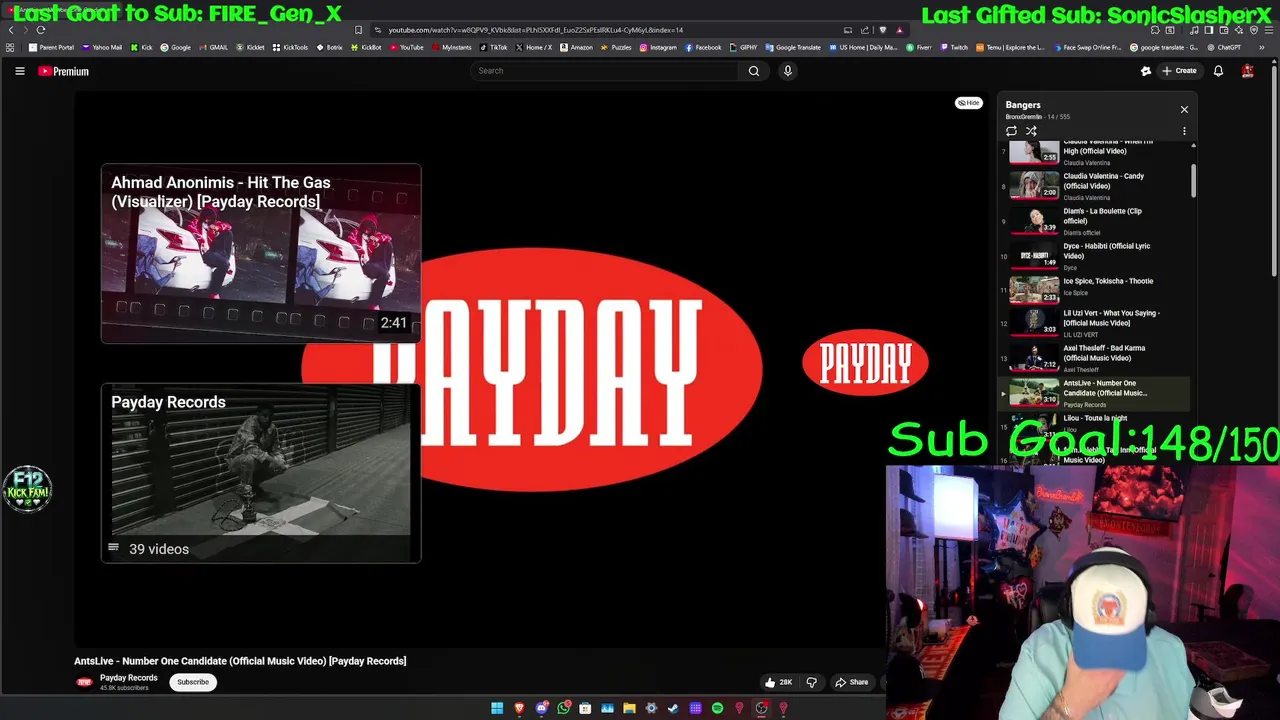Select Axel Thesleff - Bad Karma
The width and height of the screenshot is (1280, 720).
coord(1096,358)
